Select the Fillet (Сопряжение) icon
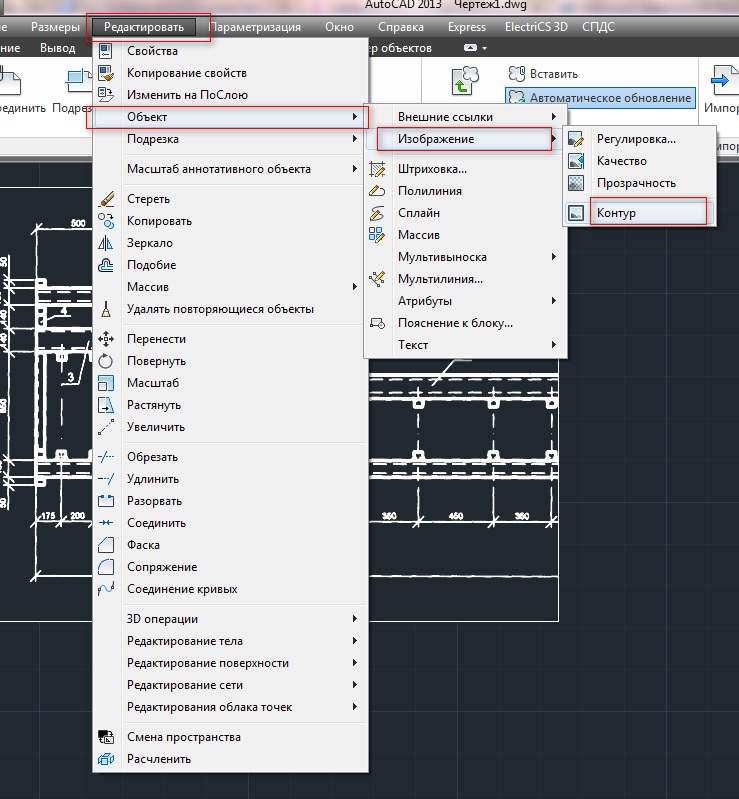 click(107, 567)
